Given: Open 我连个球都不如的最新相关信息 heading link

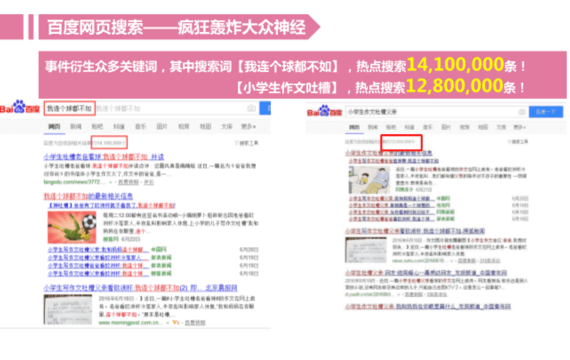Looking at the screenshot, I should tap(88, 196).
